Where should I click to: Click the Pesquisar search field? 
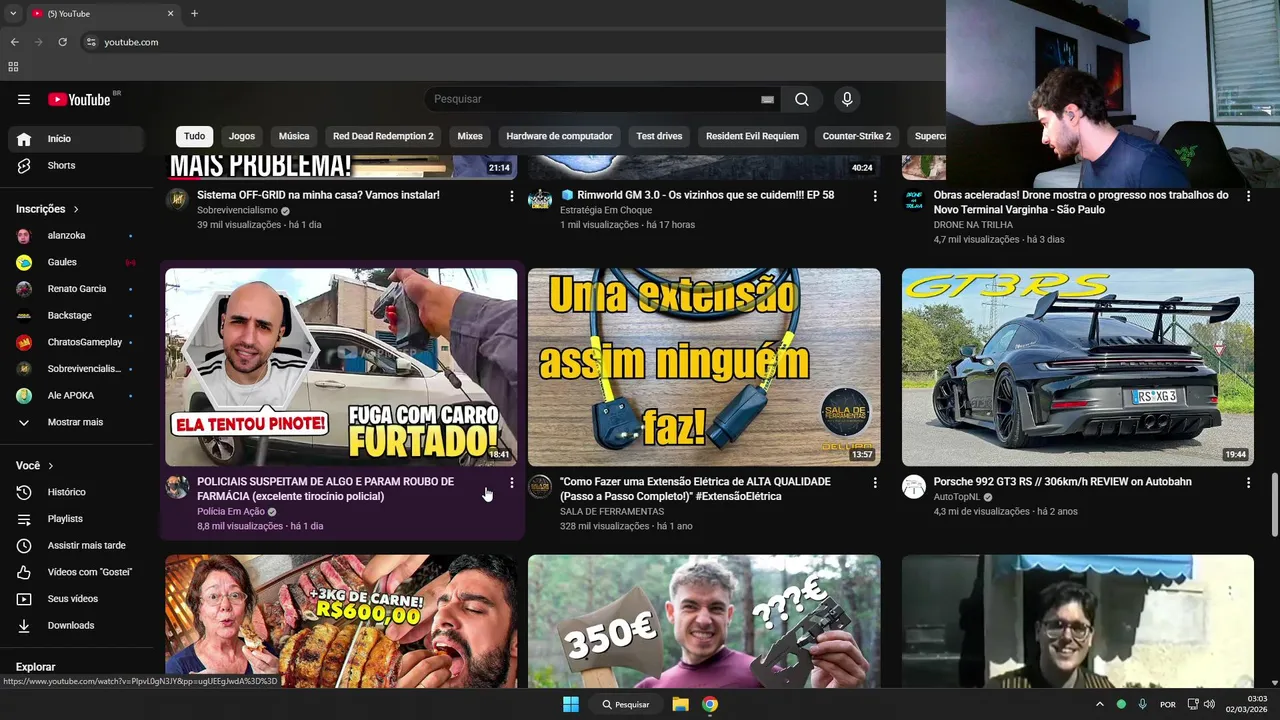(x=595, y=99)
